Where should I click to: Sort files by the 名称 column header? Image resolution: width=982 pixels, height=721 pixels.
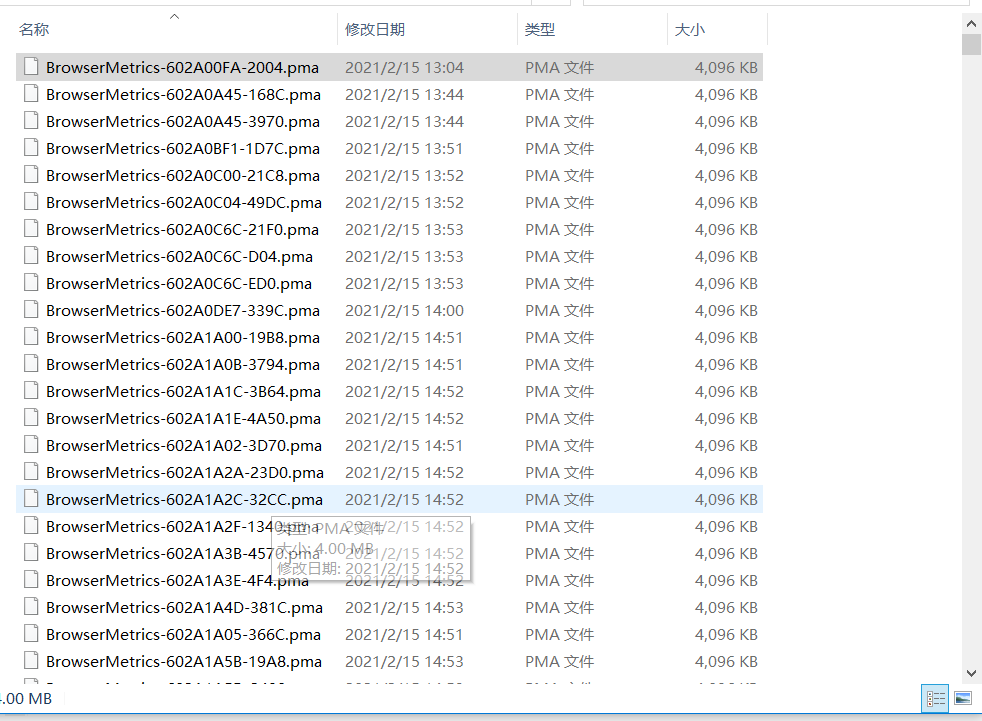34,30
